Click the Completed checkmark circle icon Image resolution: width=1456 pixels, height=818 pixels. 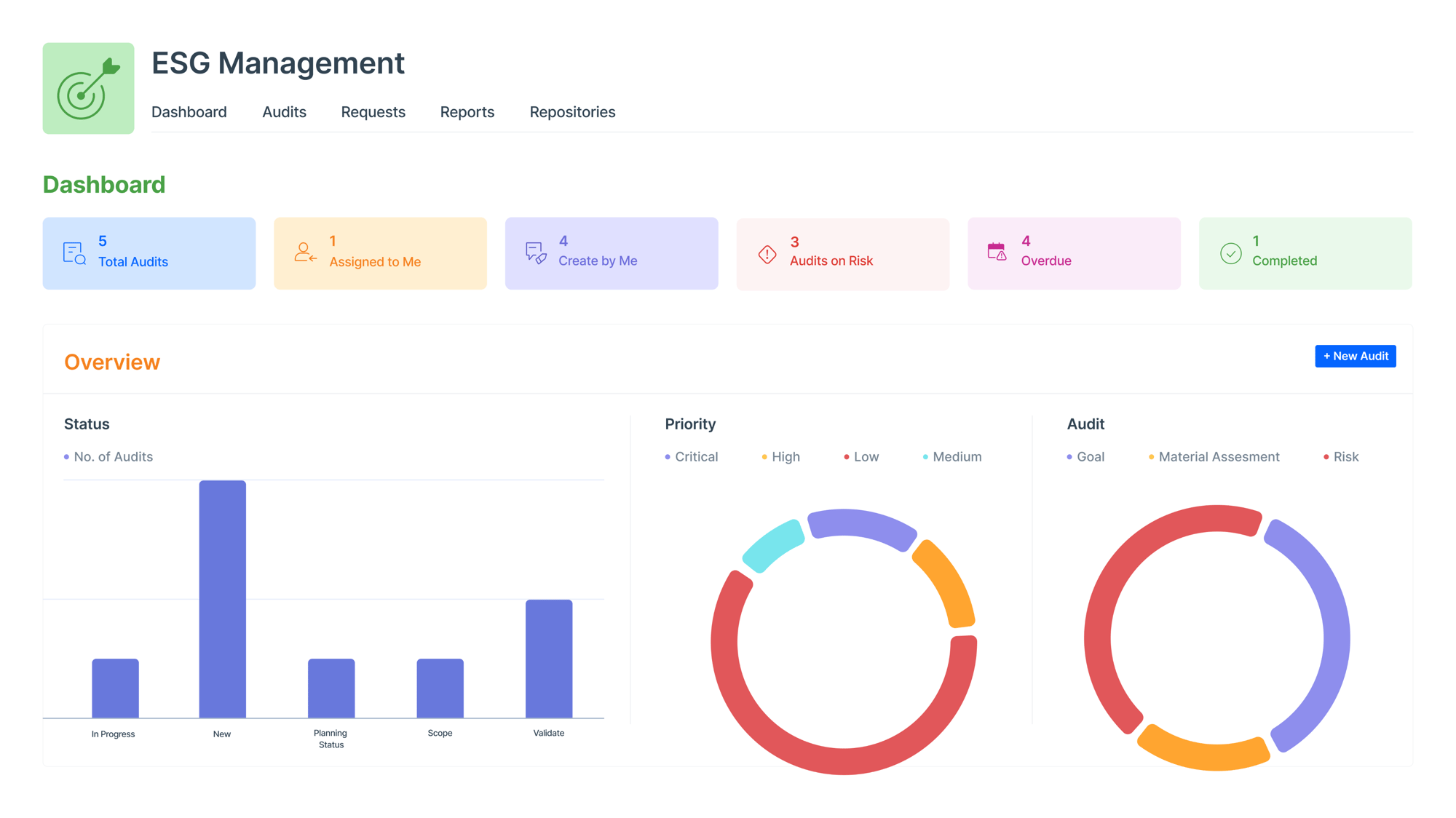coord(1230,253)
